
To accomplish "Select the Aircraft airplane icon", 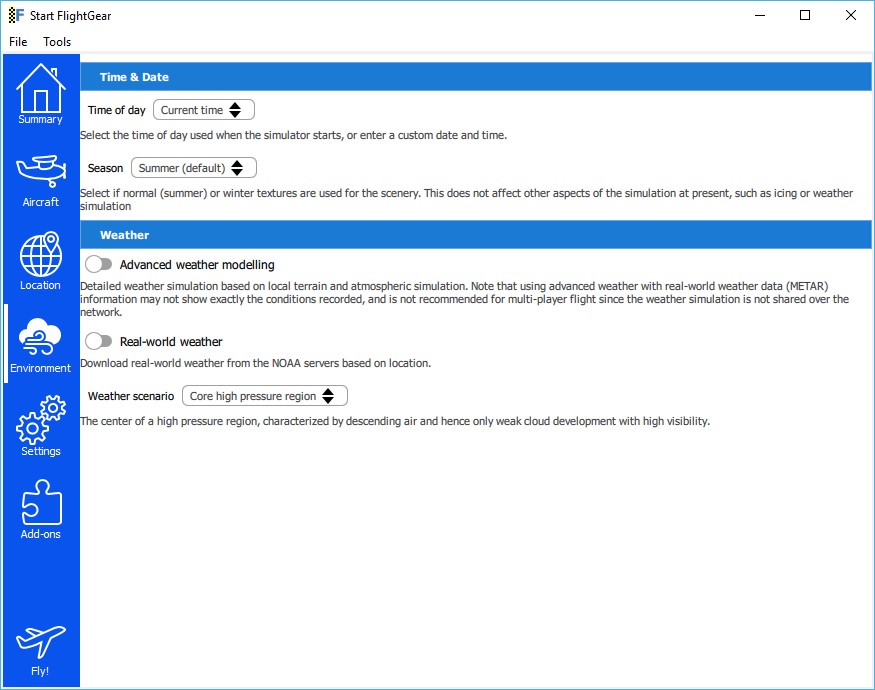I will tap(41, 171).
